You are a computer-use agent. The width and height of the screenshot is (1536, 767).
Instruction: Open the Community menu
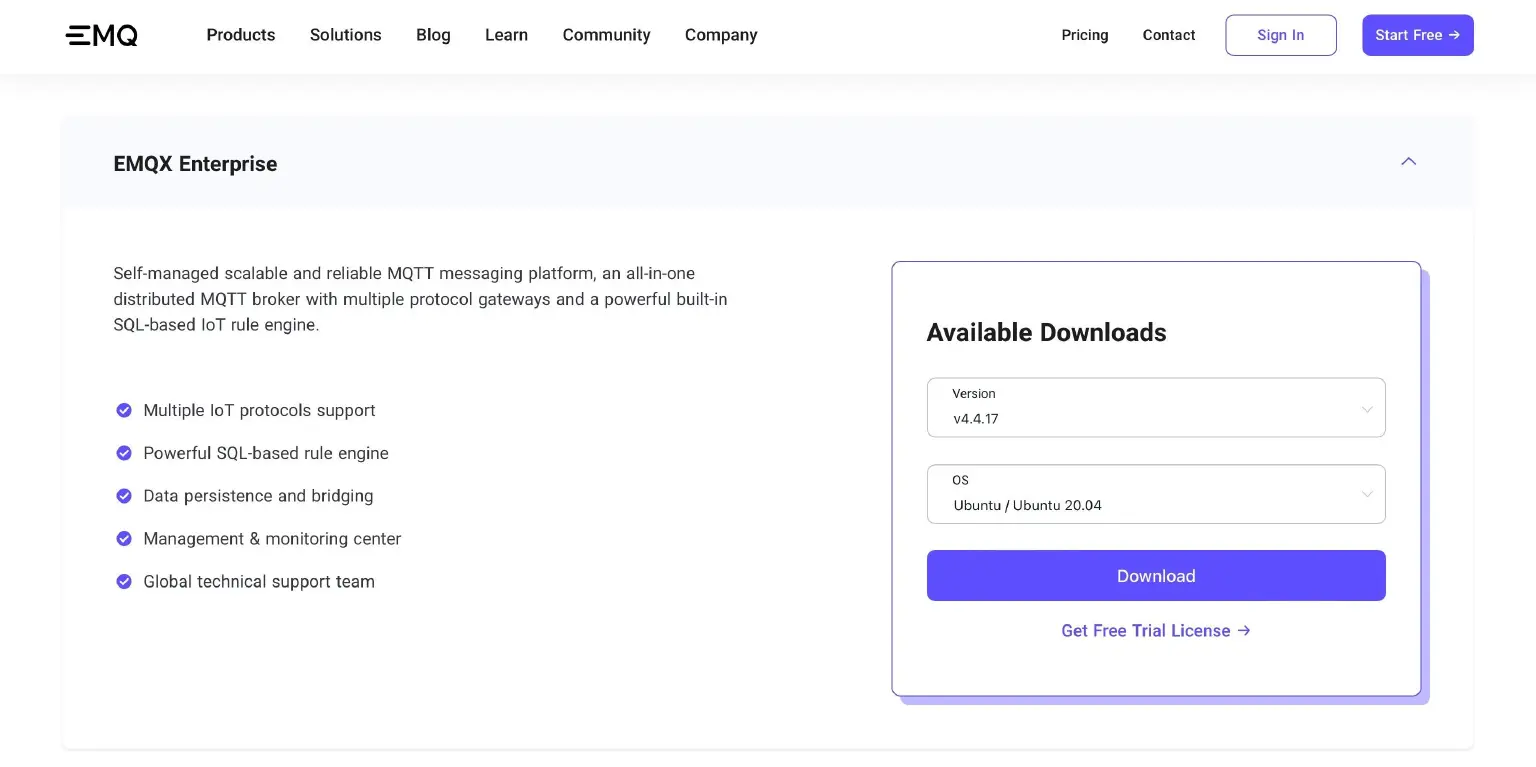point(606,35)
